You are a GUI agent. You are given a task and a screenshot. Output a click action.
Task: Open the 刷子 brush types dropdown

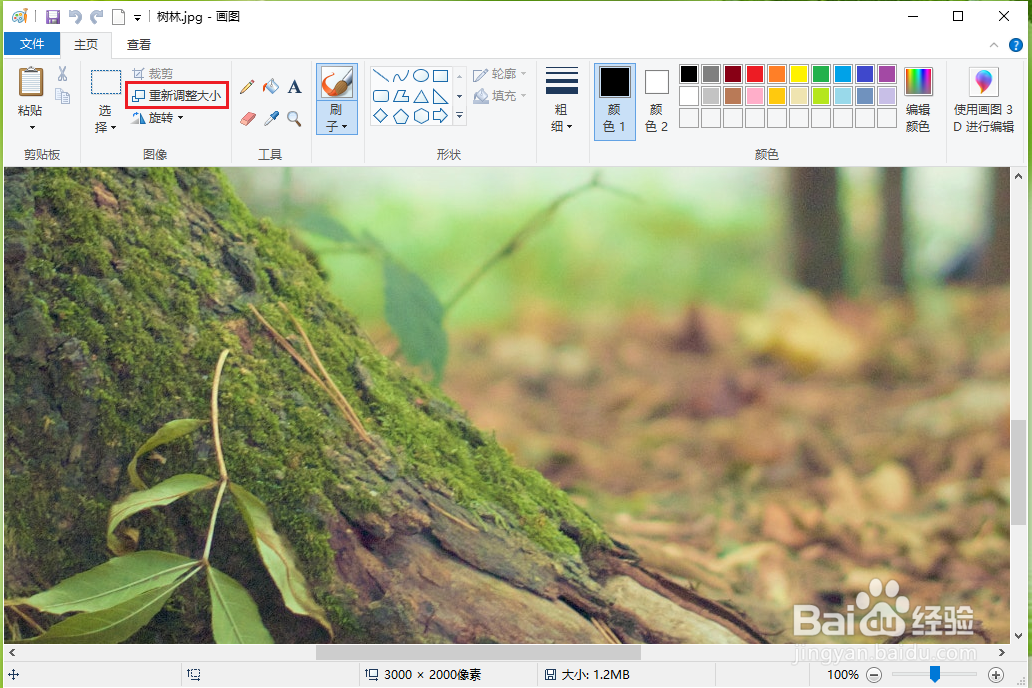pyautogui.click(x=337, y=118)
